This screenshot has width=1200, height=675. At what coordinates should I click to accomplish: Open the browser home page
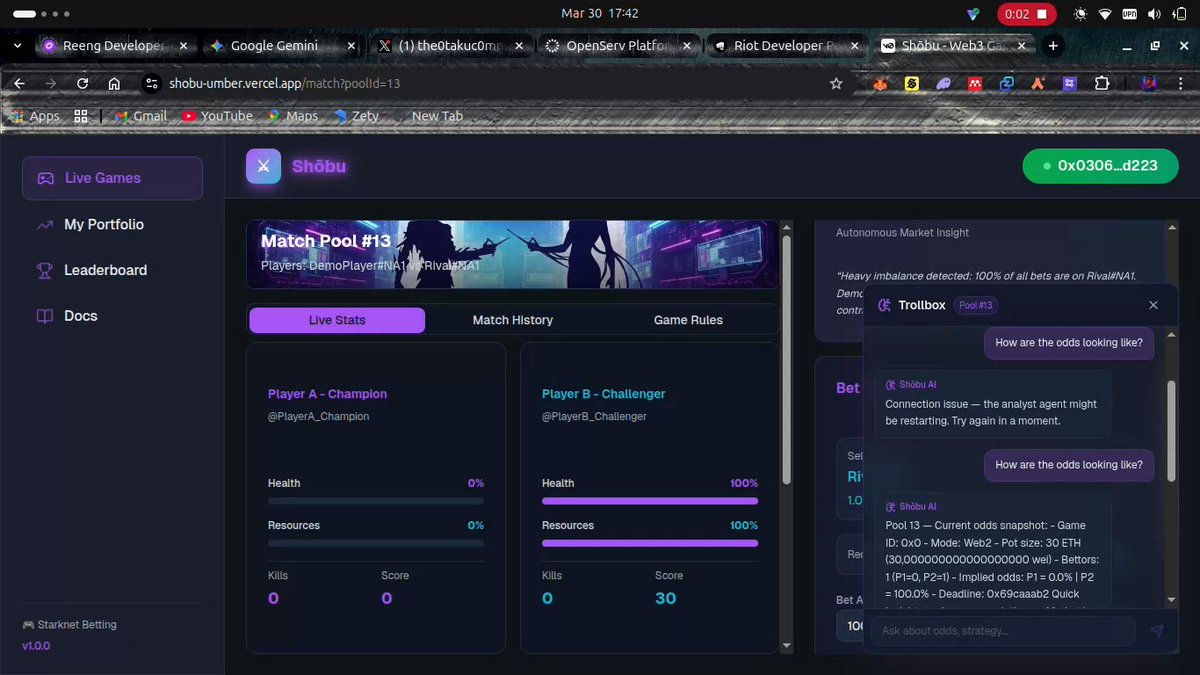point(114,84)
